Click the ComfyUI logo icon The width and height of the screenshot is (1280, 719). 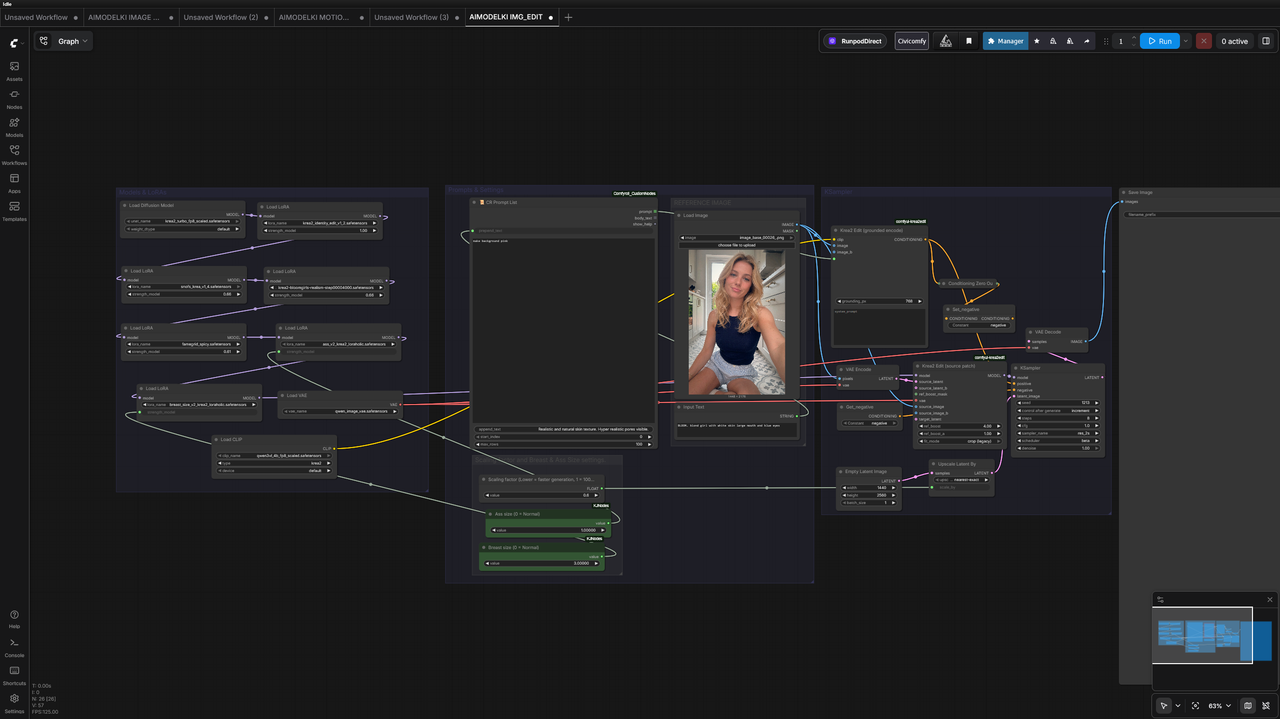tap(14, 43)
